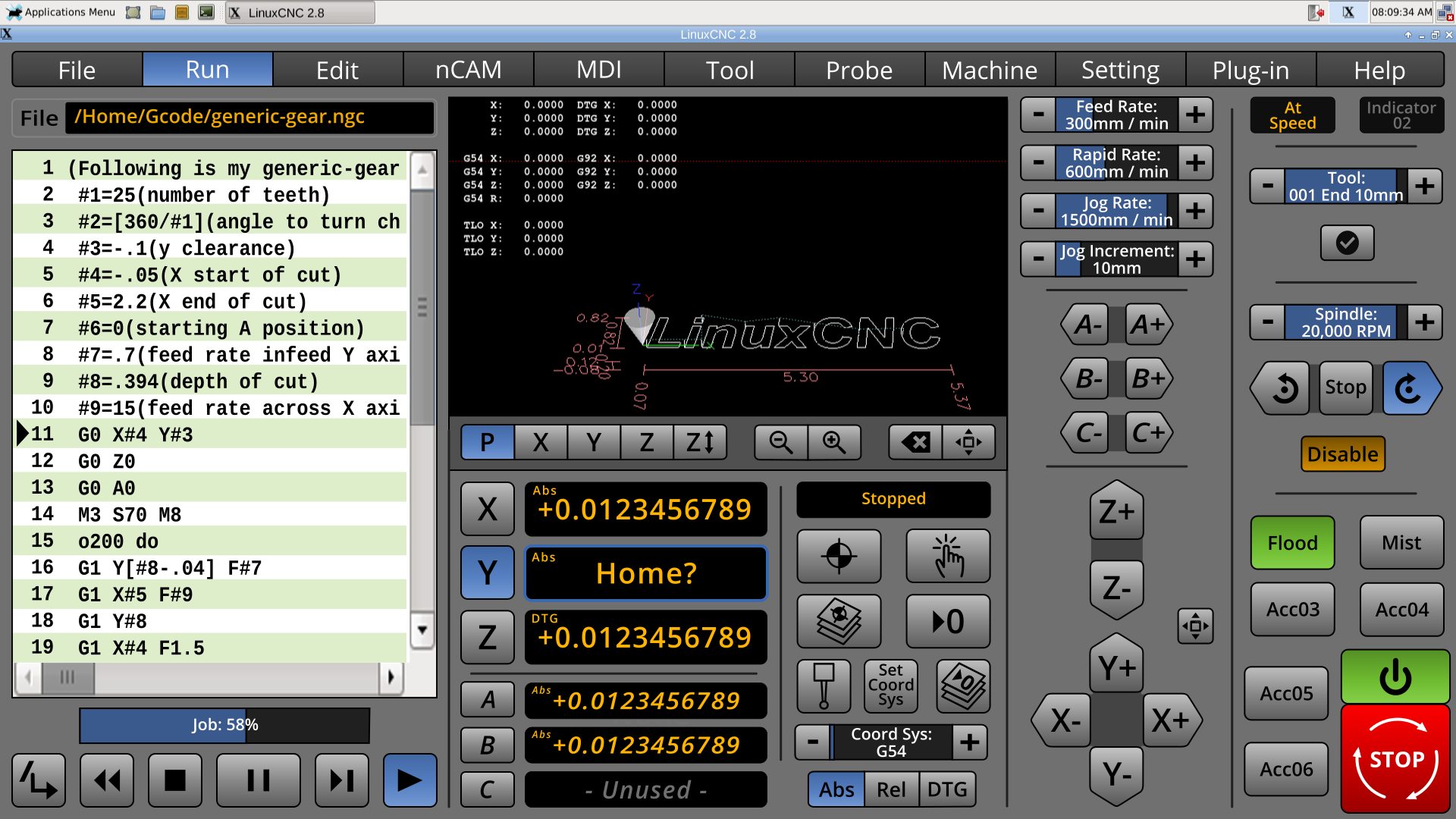Hit the red emergency STOP button
1456x819 pixels.
[1395, 759]
